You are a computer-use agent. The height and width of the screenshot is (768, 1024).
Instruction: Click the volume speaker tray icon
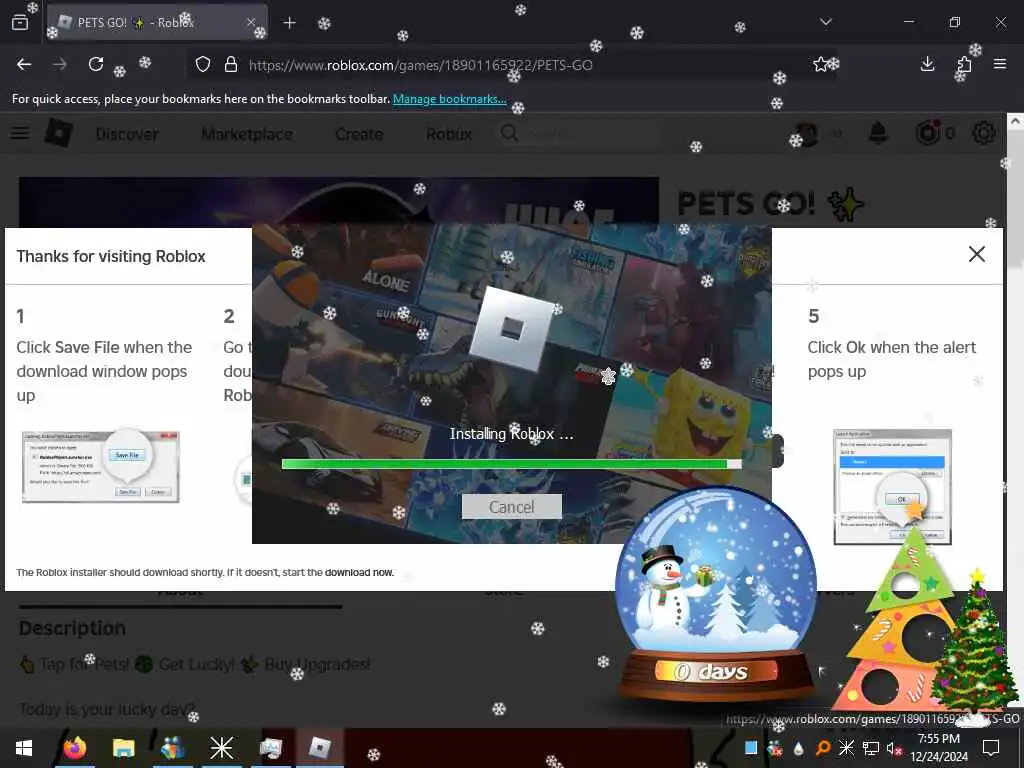(x=893, y=748)
